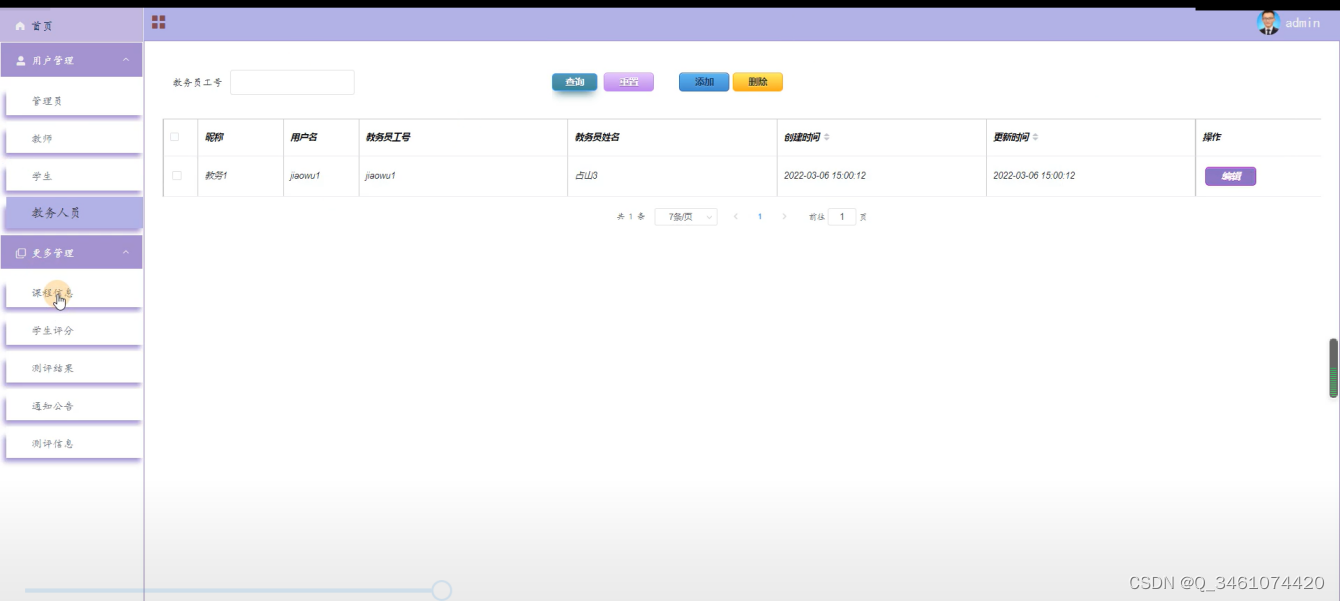Click the 共 1 条 total count text
Image resolution: width=1340 pixels, height=601 pixels.
[x=631, y=217]
